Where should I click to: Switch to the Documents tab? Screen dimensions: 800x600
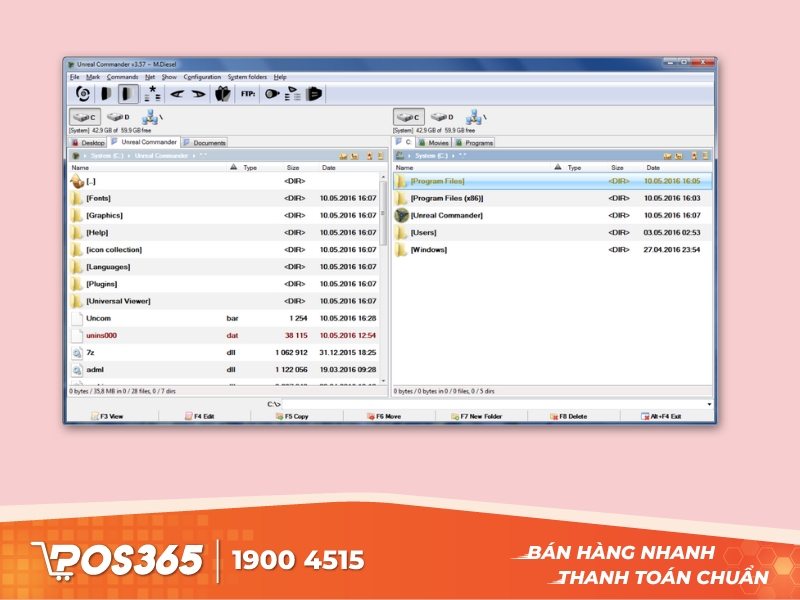tap(206, 143)
